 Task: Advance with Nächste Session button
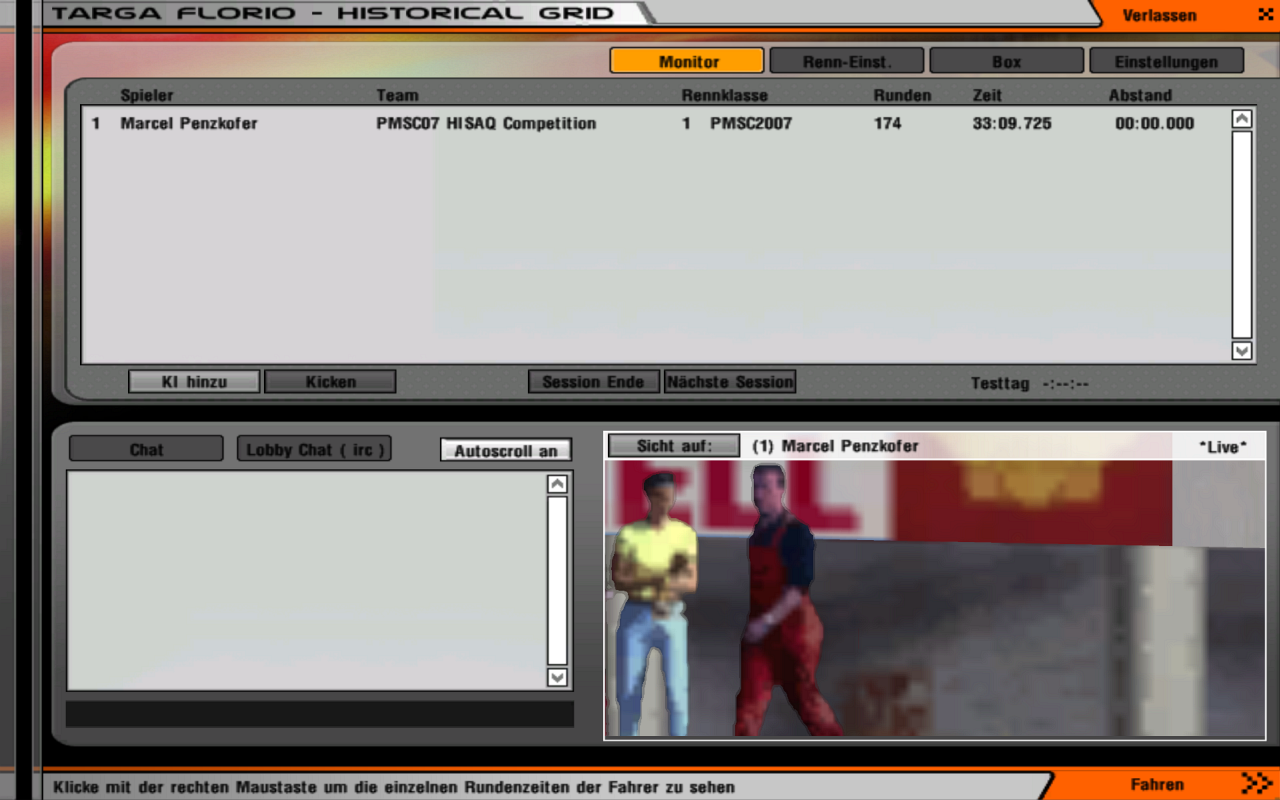coord(730,382)
